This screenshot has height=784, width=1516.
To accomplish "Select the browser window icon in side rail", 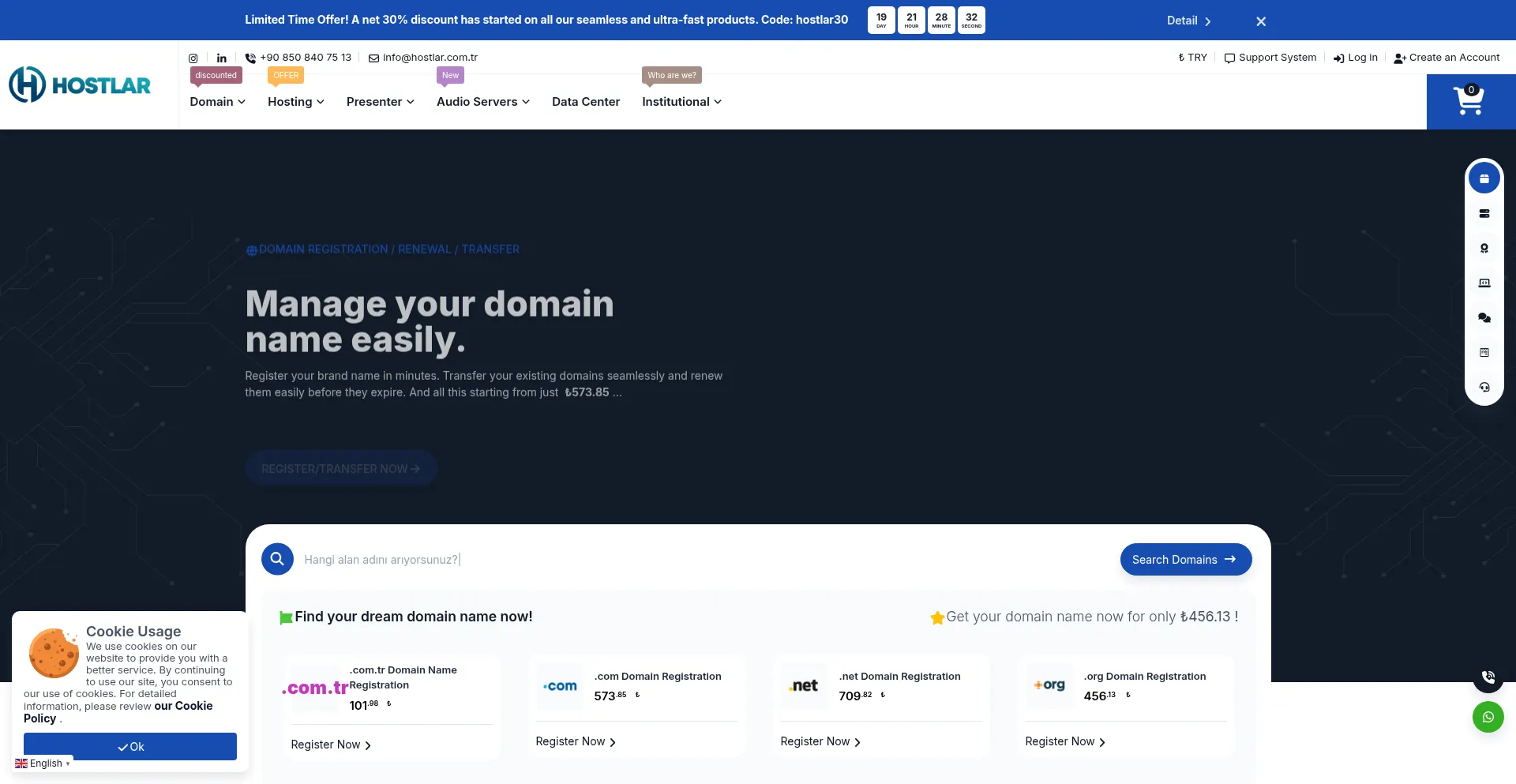I will [x=1484, y=352].
